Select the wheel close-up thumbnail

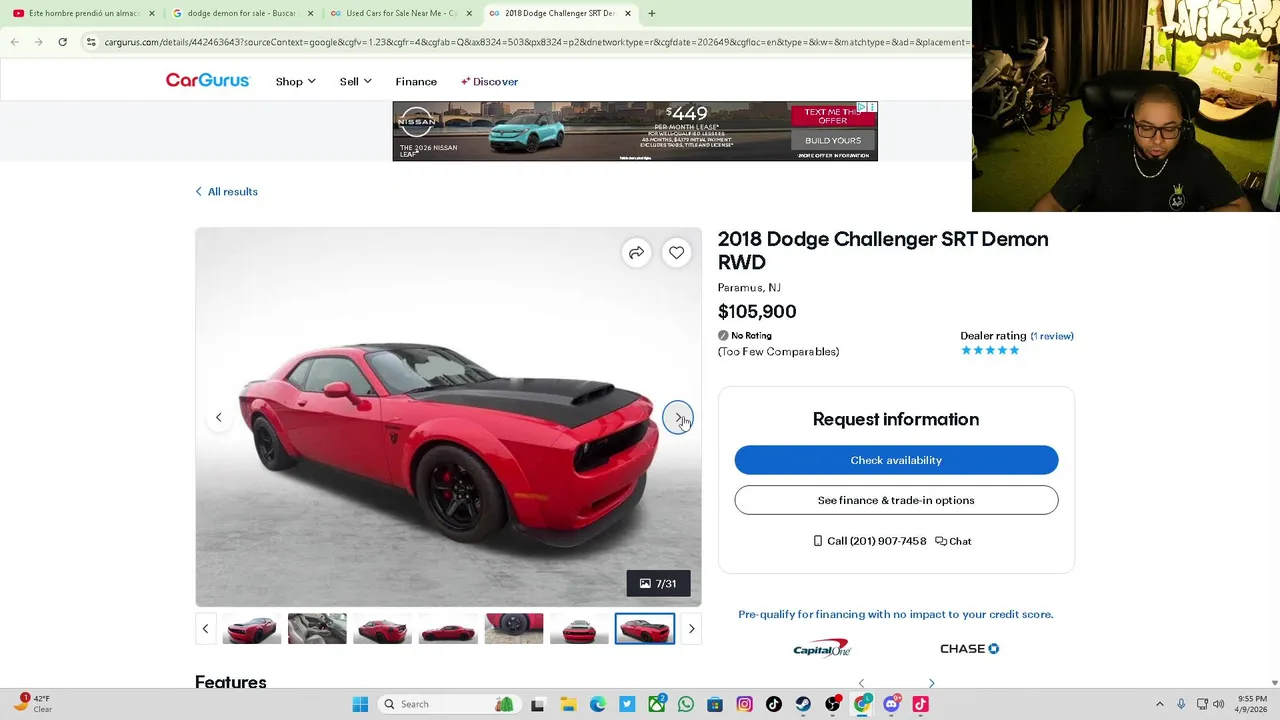pos(514,628)
